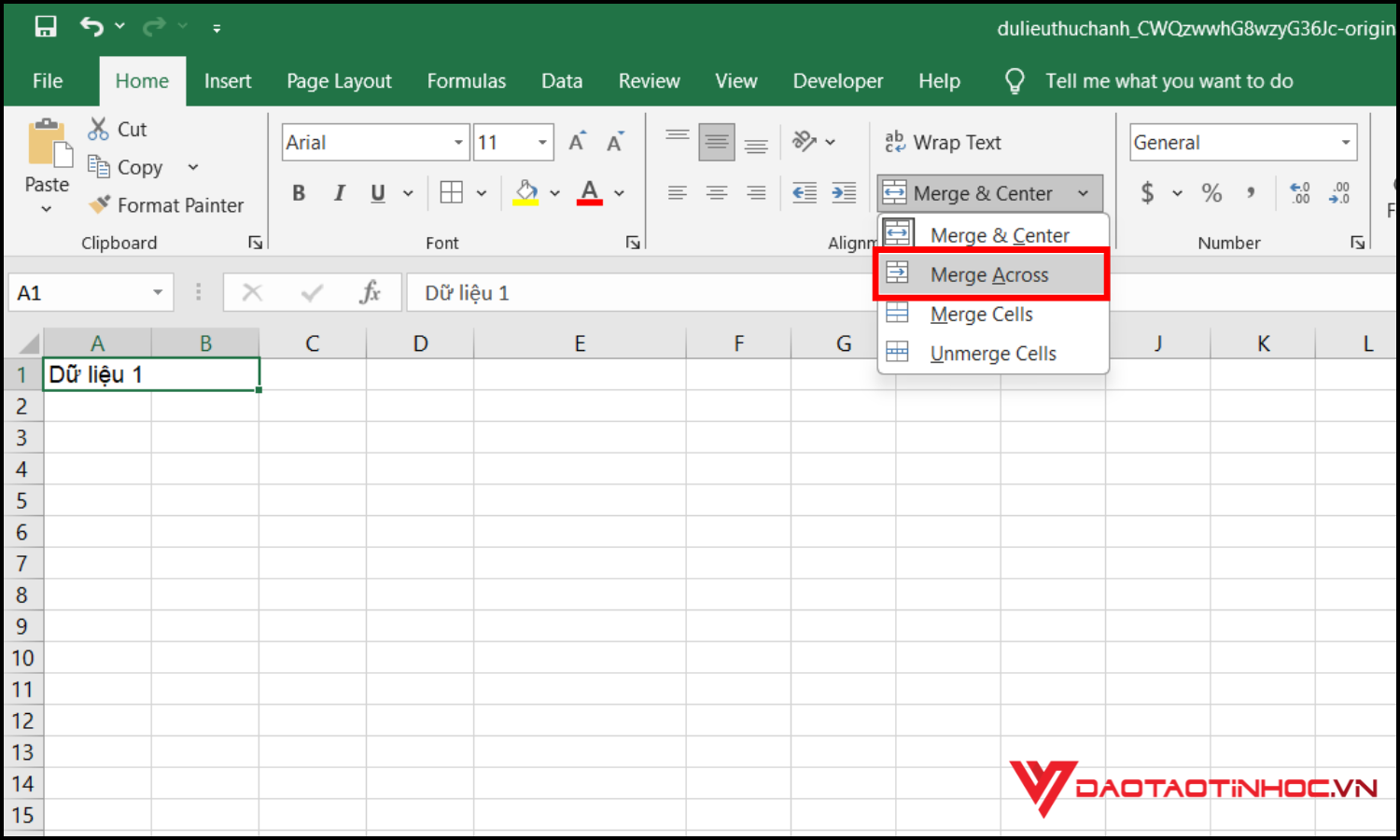Image resolution: width=1400 pixels, height=840 pixels.
Task: Open the Name Box dropdown arrow
Action: 158,293
